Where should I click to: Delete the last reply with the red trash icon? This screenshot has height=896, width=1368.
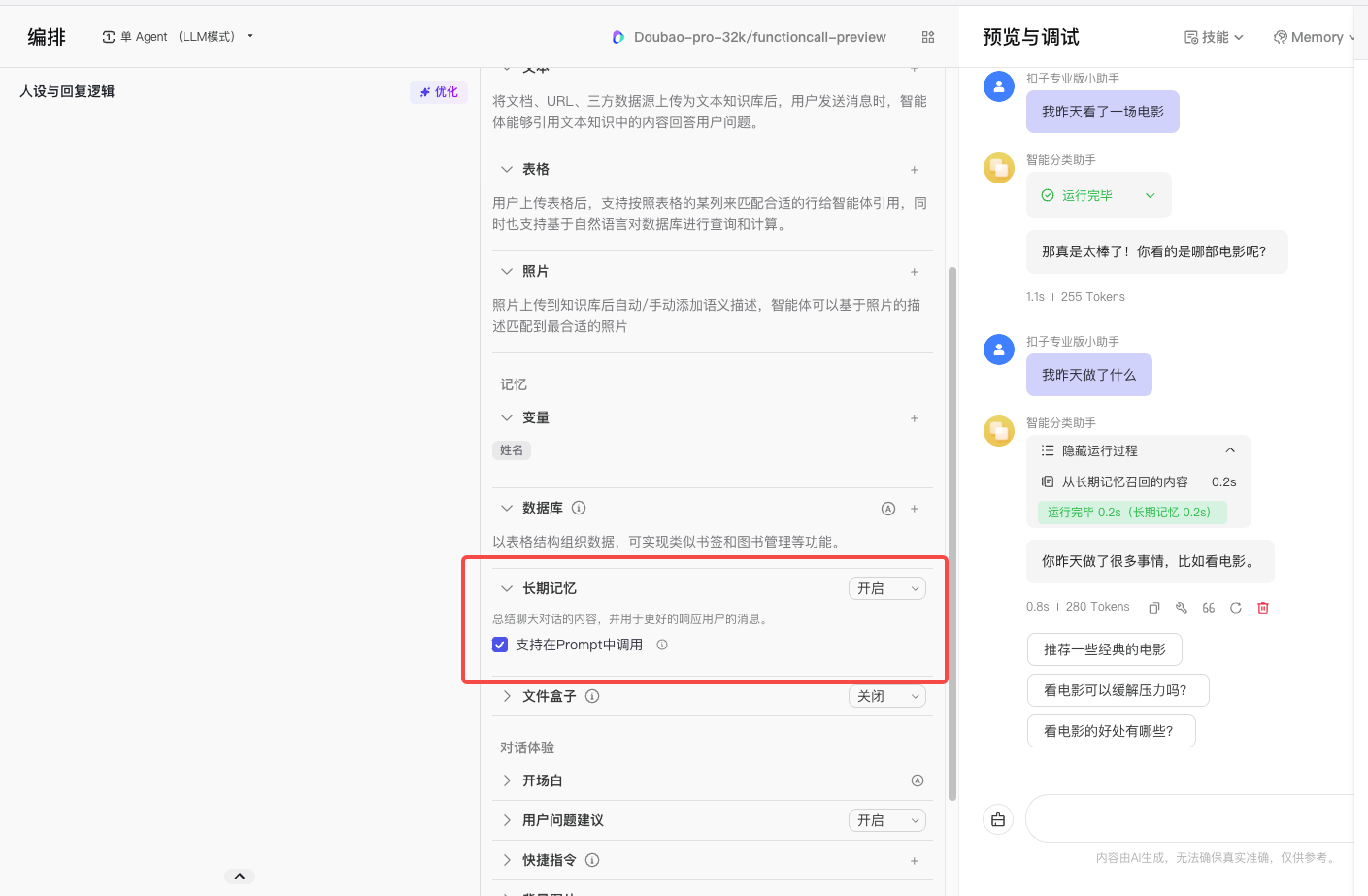tap(1263, 608)
